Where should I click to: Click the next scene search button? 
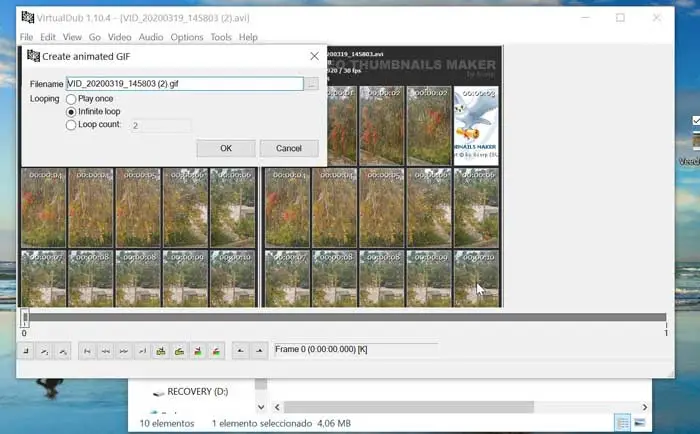point(216,351)
